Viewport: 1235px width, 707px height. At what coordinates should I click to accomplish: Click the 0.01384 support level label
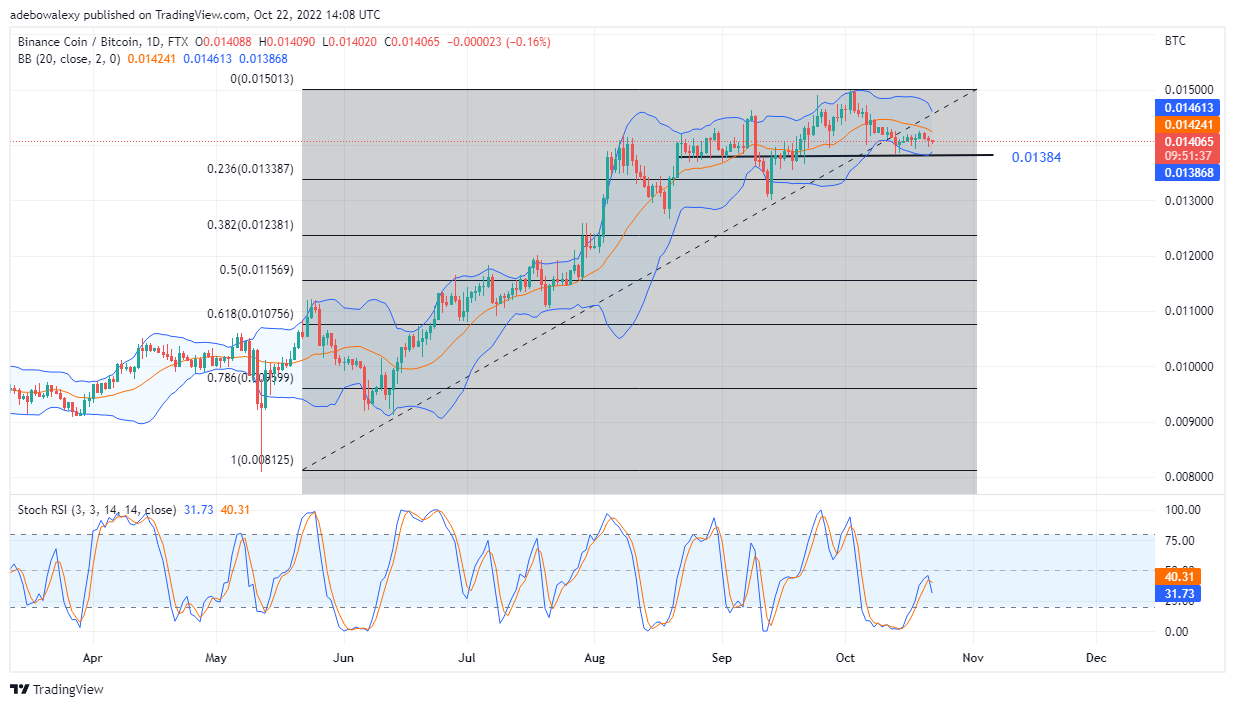(x=1037, y=158)
